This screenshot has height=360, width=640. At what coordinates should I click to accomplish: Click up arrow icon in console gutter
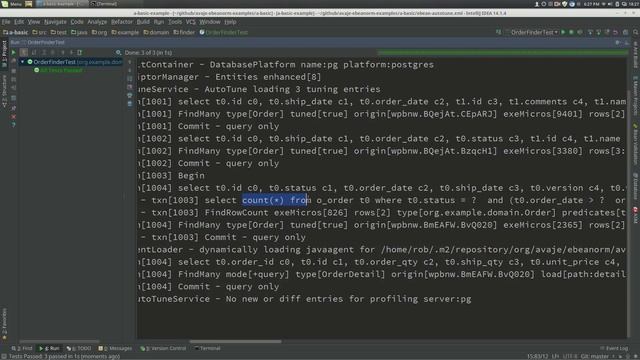coord(130,62)
